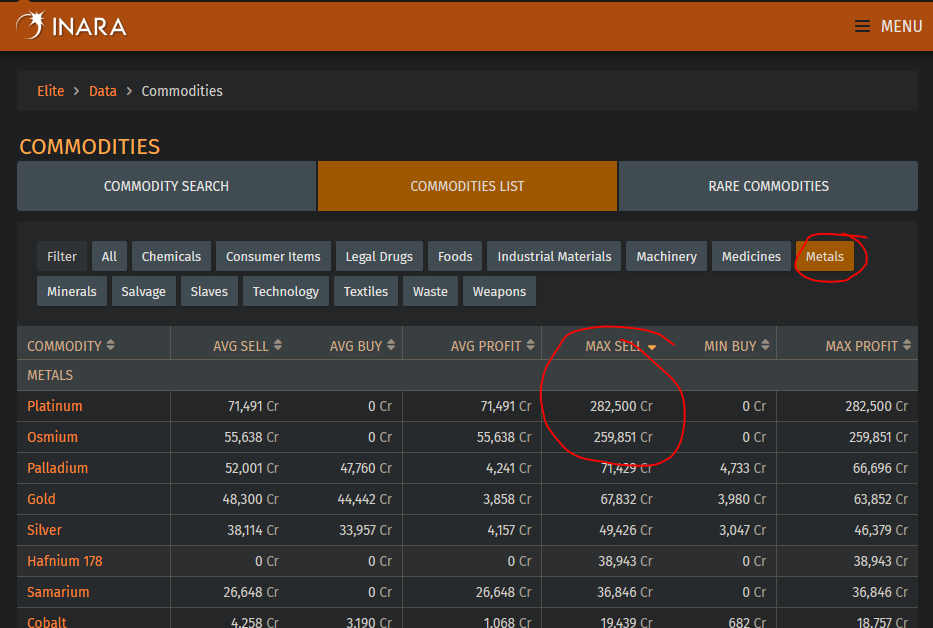
Task: Filter by Foods
Action: coord(455,257)
